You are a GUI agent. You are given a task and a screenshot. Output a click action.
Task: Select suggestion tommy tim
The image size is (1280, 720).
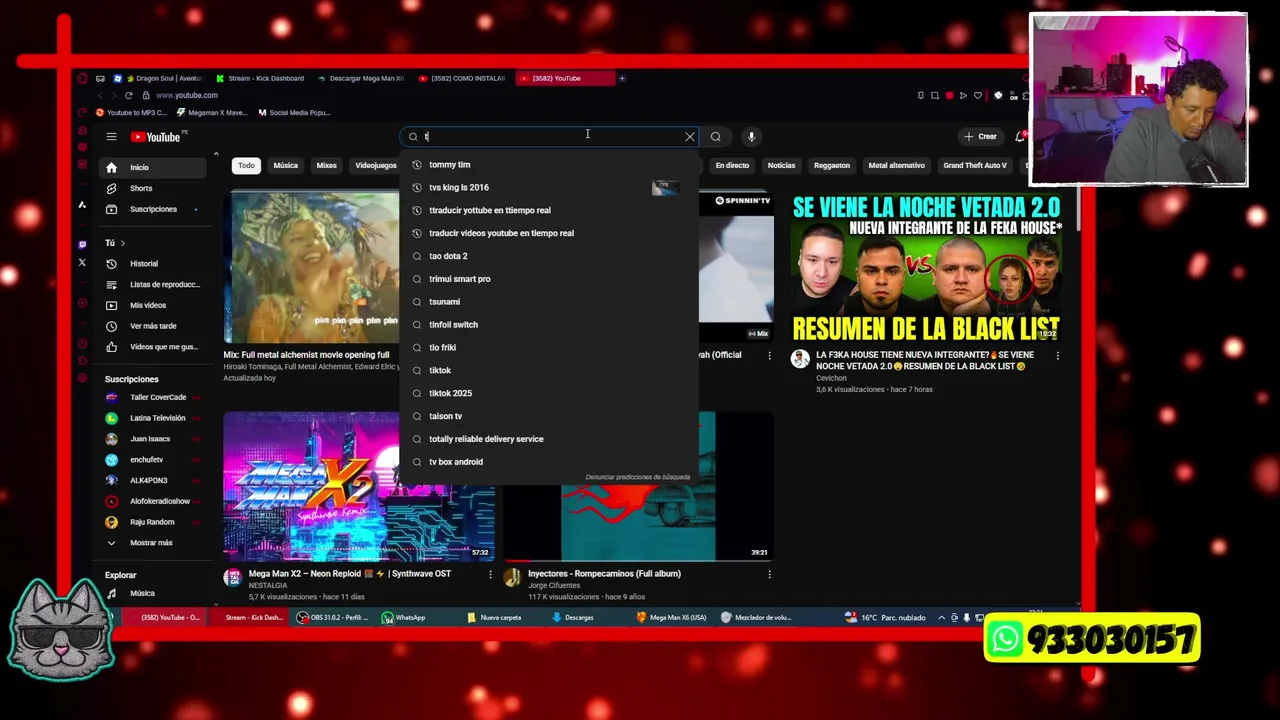click(548, 165)
